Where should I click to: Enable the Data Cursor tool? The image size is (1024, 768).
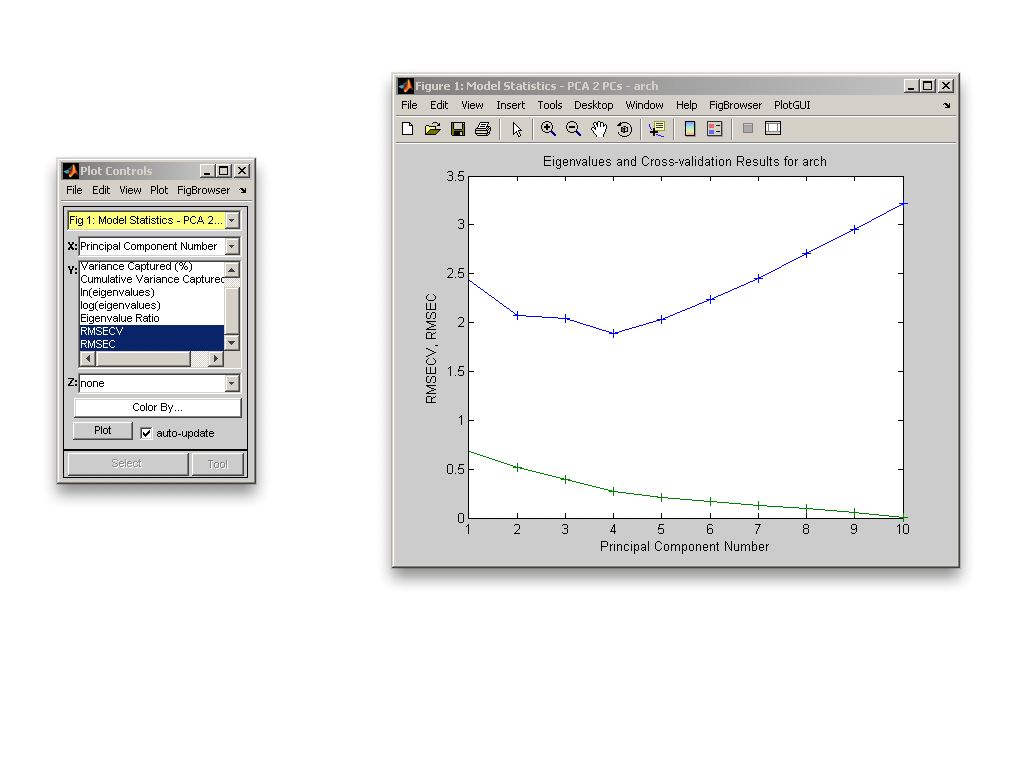pos(656,129)
